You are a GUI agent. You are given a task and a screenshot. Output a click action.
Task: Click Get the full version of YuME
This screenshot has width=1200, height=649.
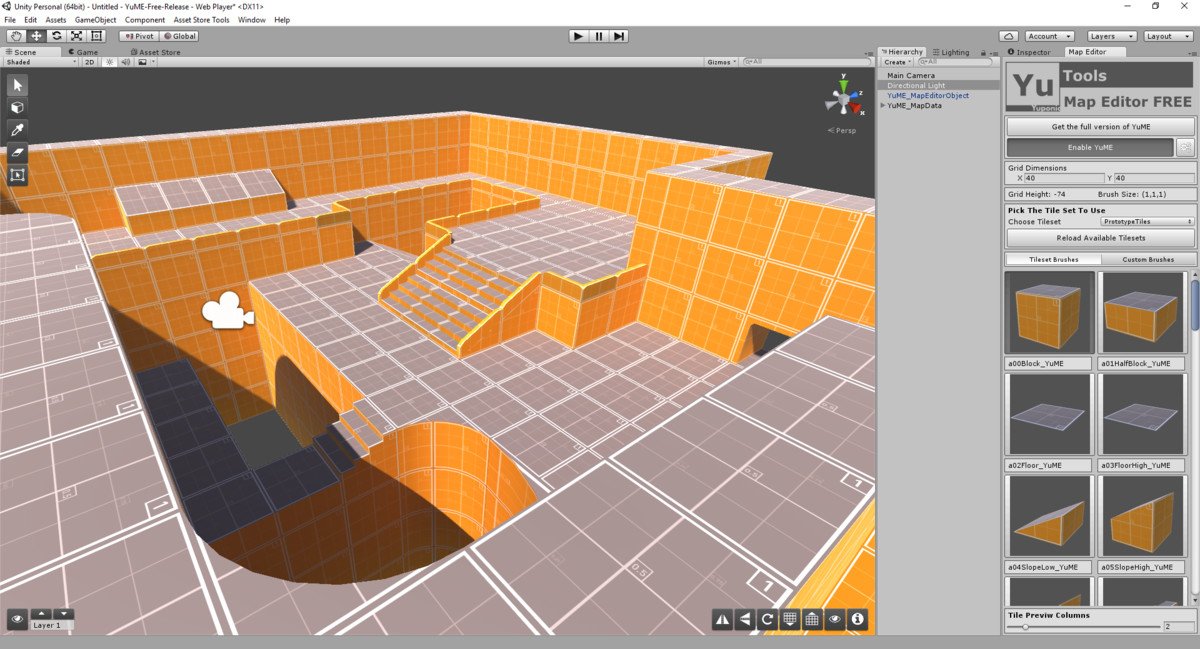[1100, 127]
